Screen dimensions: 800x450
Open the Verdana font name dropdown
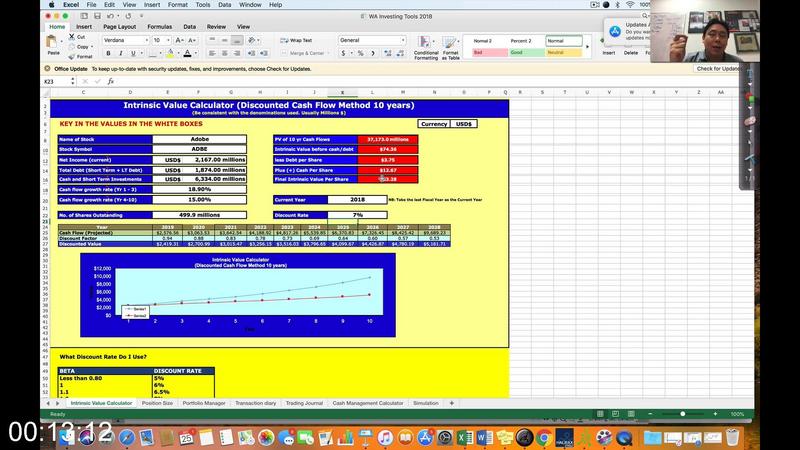pos(146,40)
